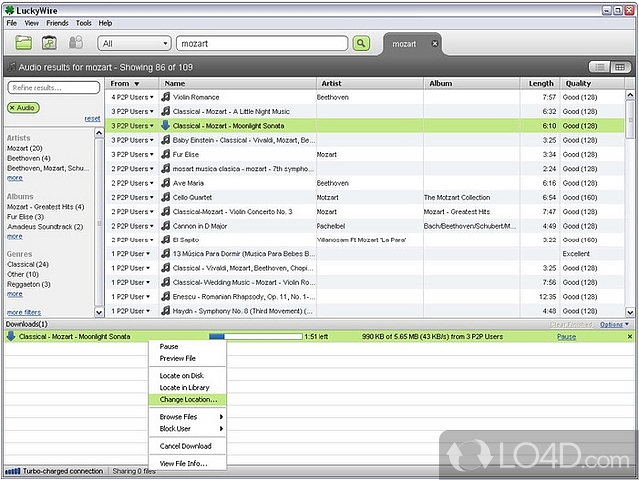Click the download progress bar
The width and height of the screenshot is (639, 480).
[255, 337]
